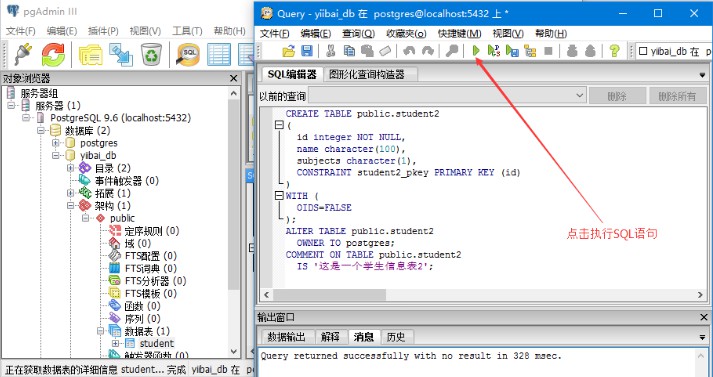The height and width of the screenshot is (377, 713).
Task: Click the green Execute query play icon
Action: point(476,50)
